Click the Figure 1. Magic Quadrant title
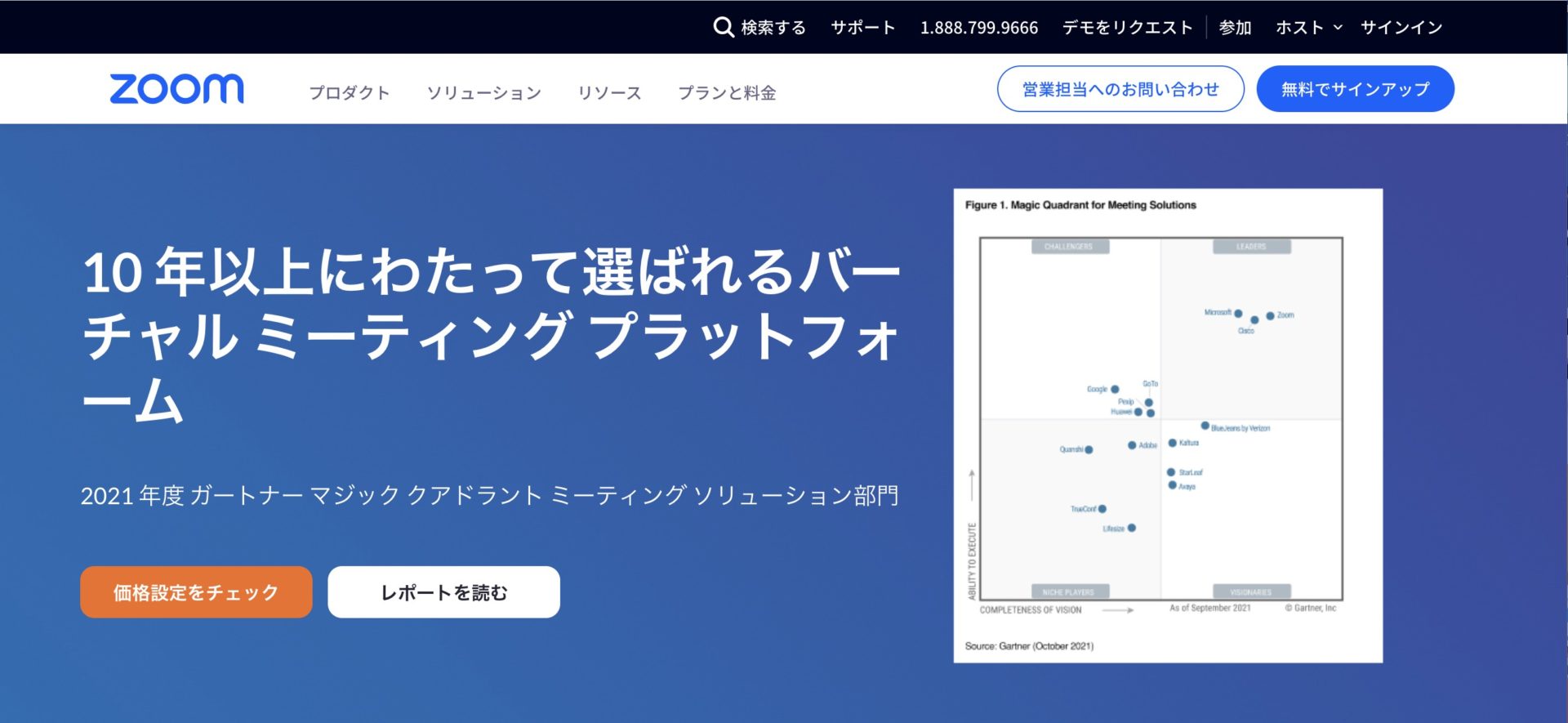Screen dimensions: 1568x723 pos(1080,205)
